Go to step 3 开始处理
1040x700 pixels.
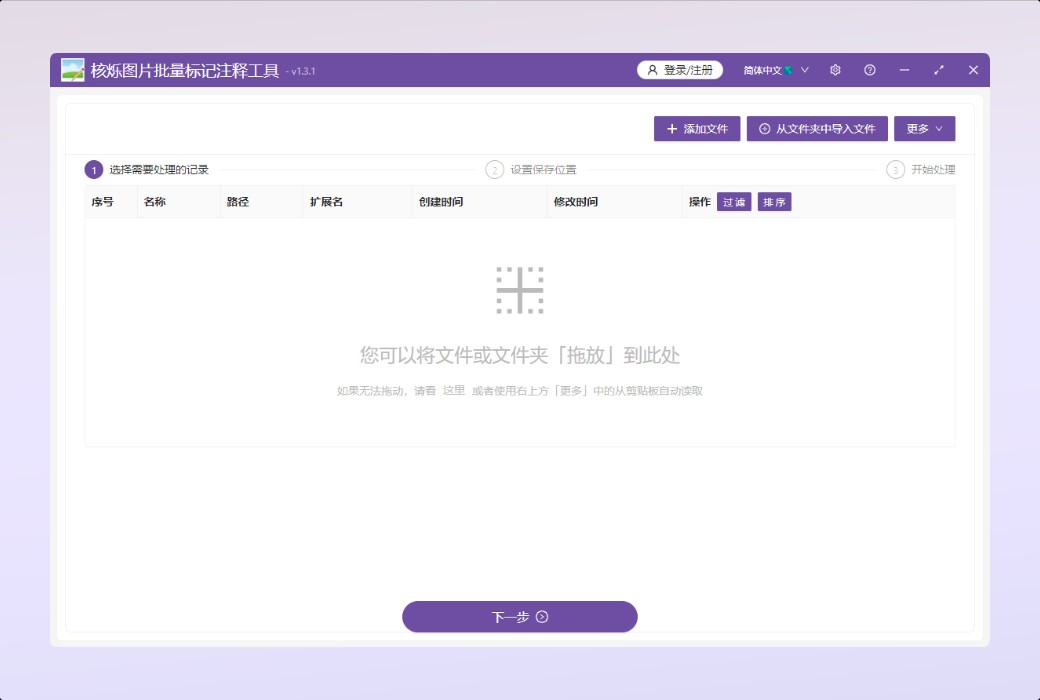point(922,170)
